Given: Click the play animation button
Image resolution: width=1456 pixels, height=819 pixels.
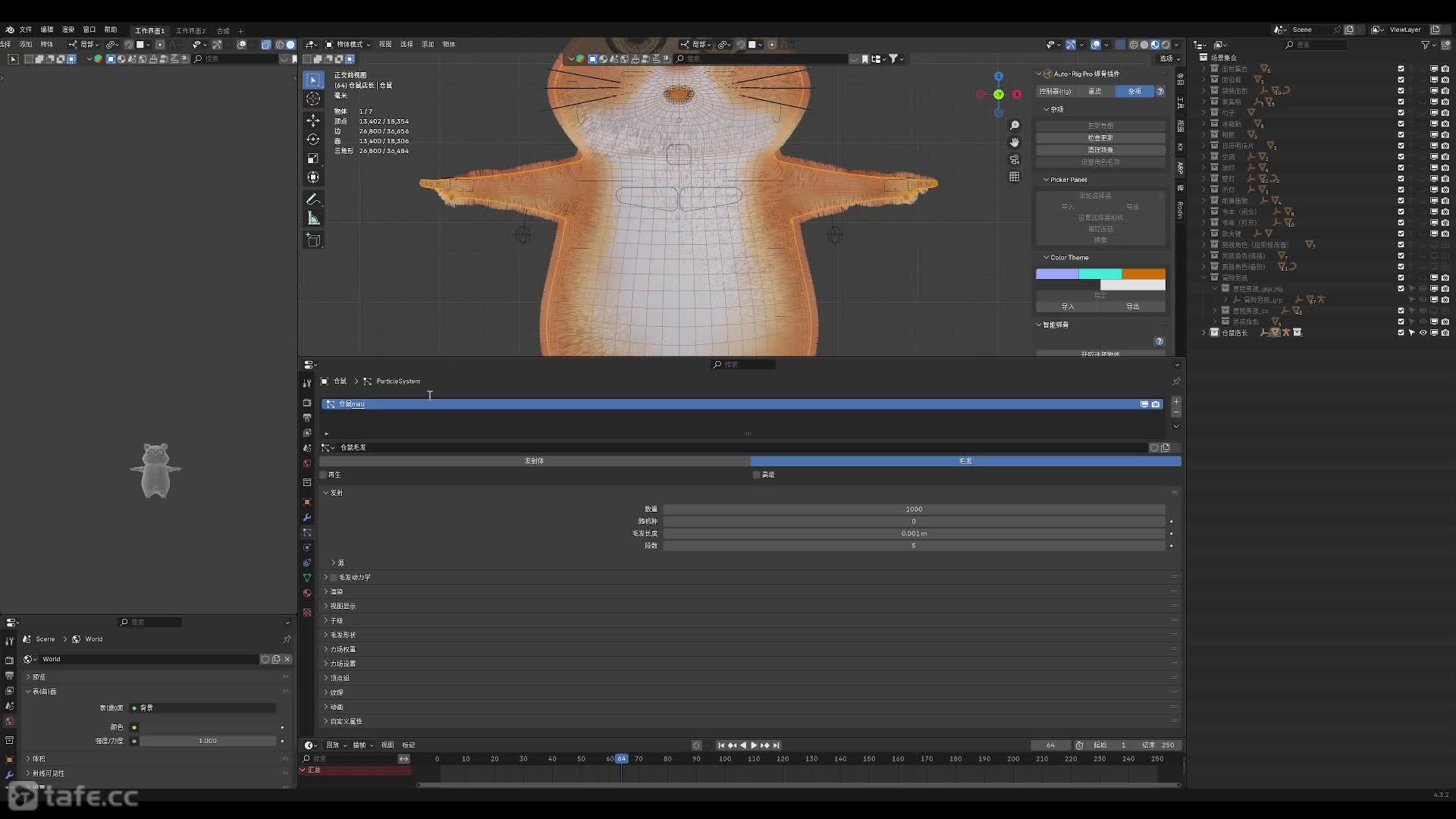Looking at the screenshot, I should [x=754, y=745].
